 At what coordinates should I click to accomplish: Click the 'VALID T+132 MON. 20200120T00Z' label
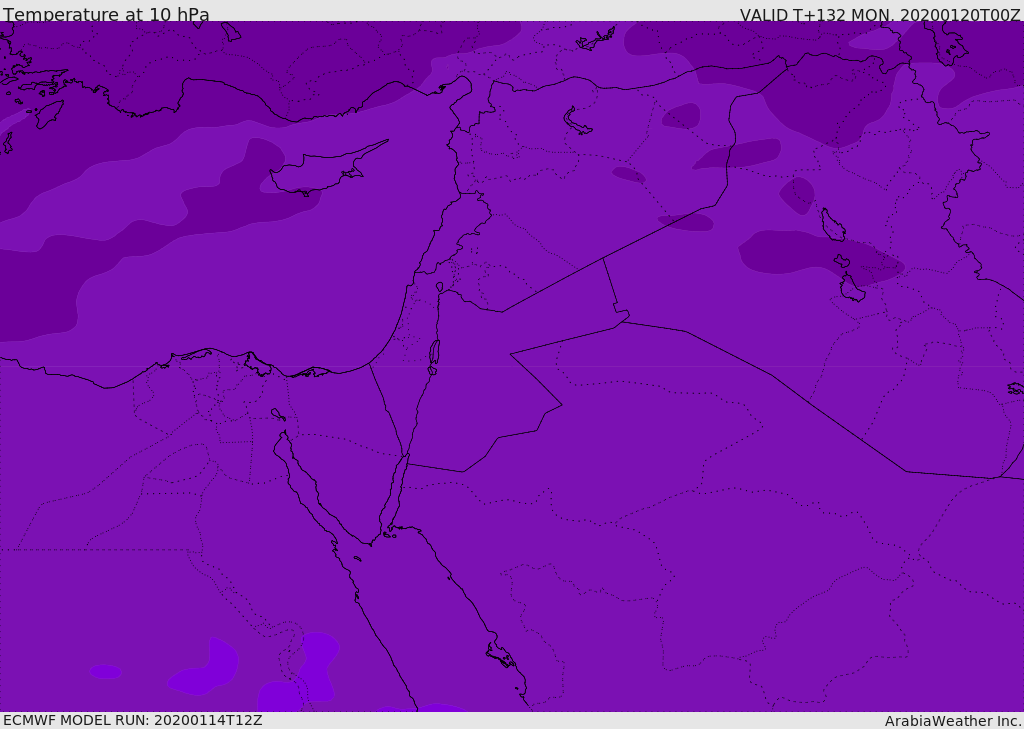pos(880,14)
